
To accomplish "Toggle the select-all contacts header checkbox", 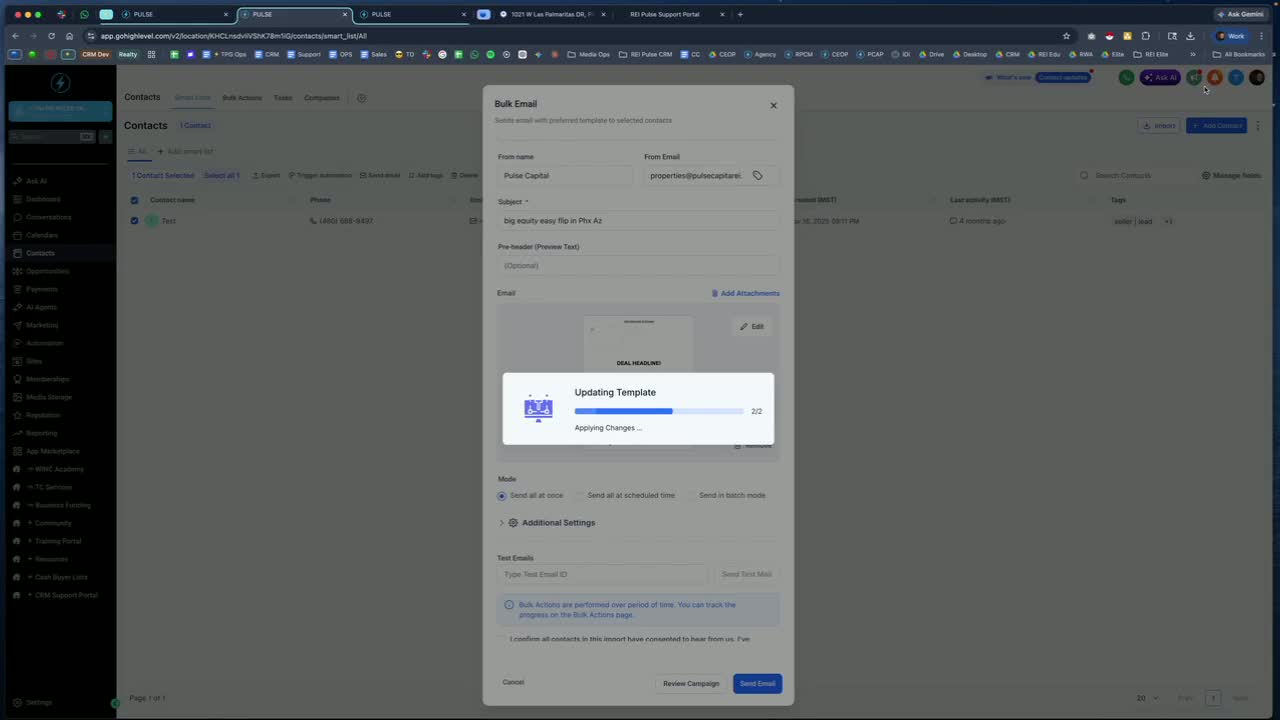I will 134,200.
